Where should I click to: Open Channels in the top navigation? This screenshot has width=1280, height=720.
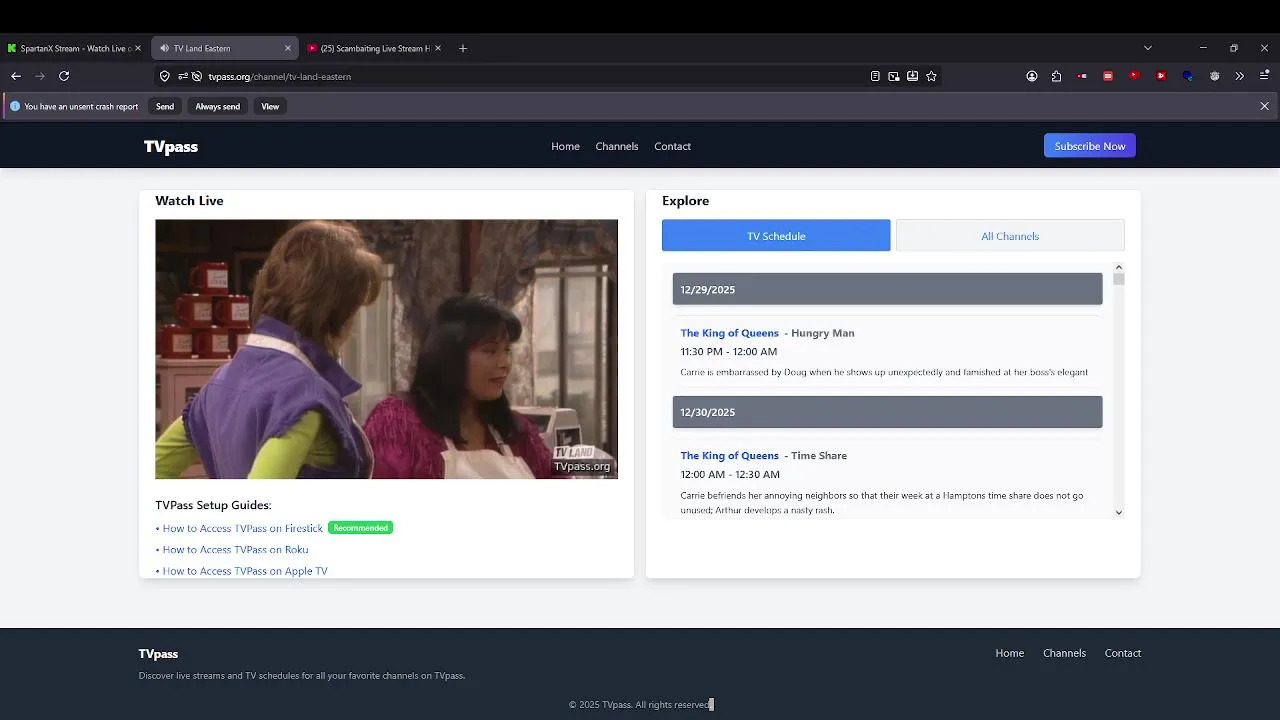click(617, 146)
